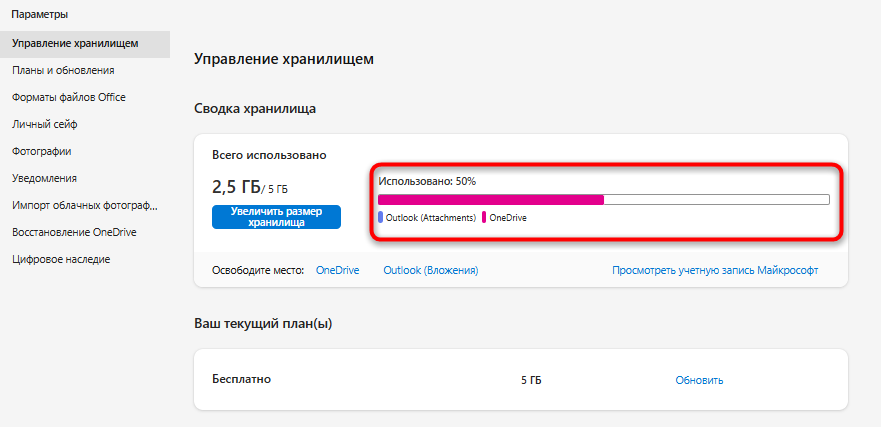Open Планы и обновления settings
This screenshot has width=881, height=427.
pyautogui.click(x=63, y=71)
